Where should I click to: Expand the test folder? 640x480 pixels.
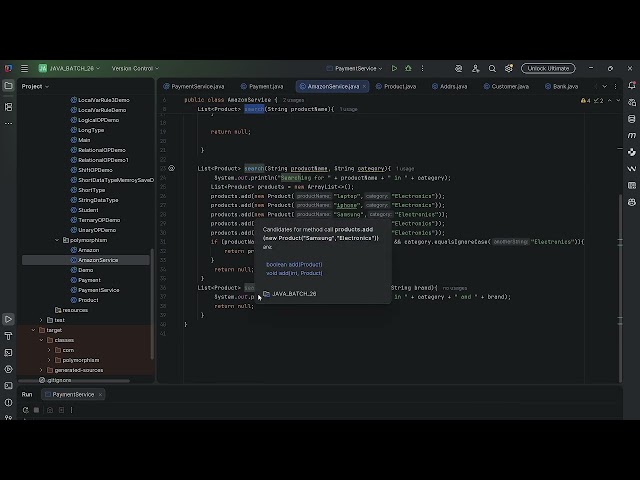[41, 320]
